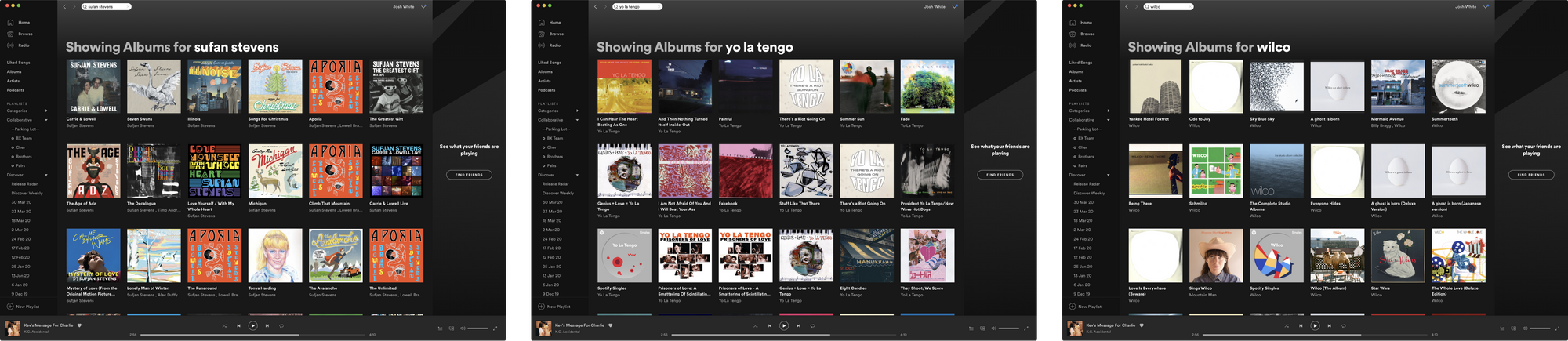The image size is (1568, 341).
Task: Enable repeat in the wilco window
Action: (1343, 325)
